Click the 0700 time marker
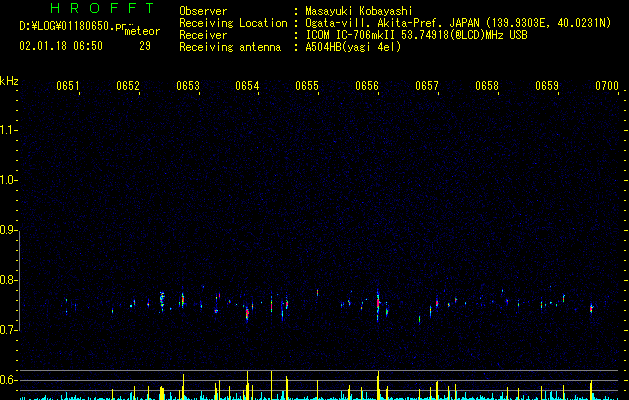 coord(607,86)
